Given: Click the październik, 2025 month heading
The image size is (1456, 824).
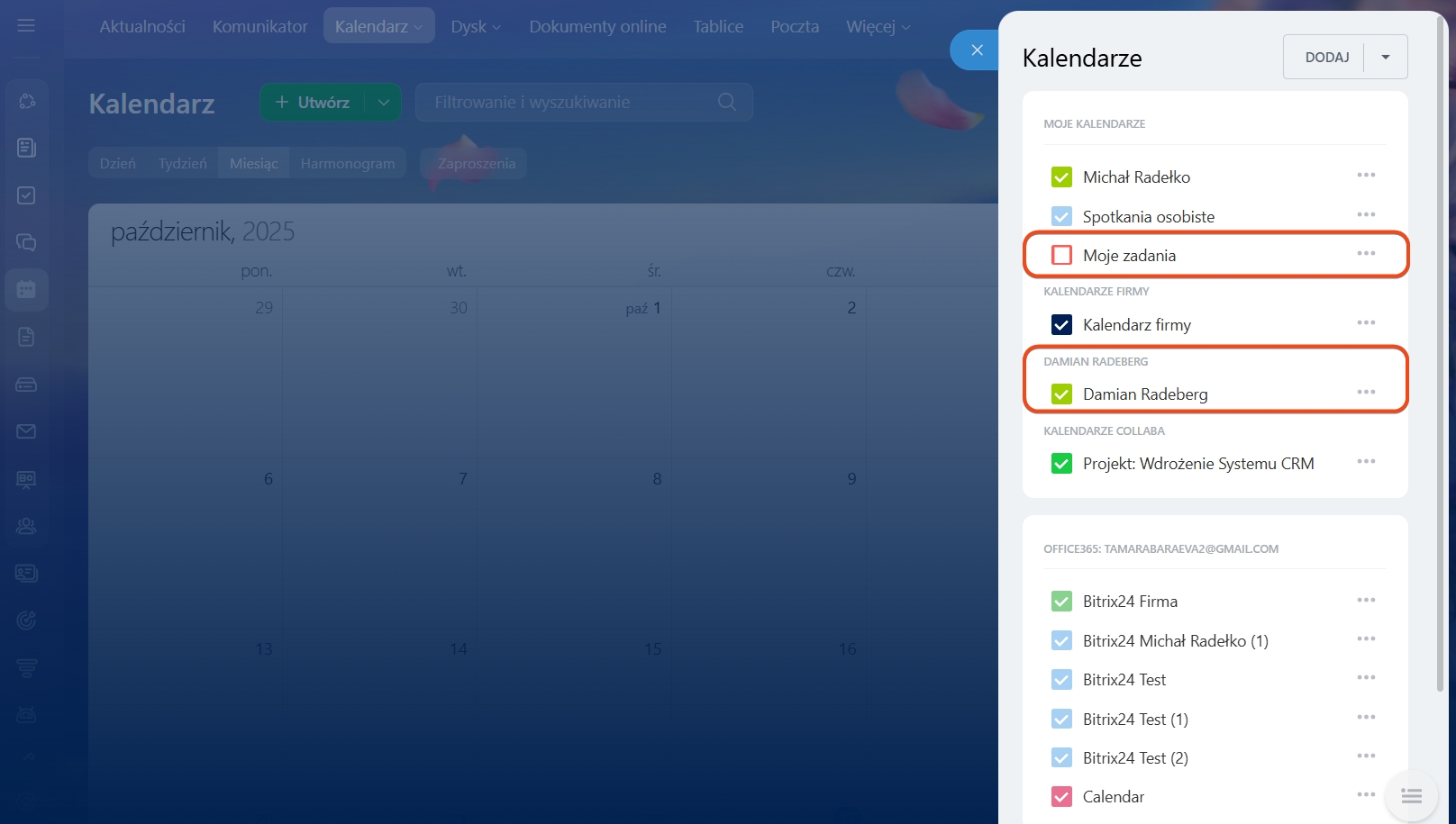Looking at the screenshot, I should [x=203, y=231].
